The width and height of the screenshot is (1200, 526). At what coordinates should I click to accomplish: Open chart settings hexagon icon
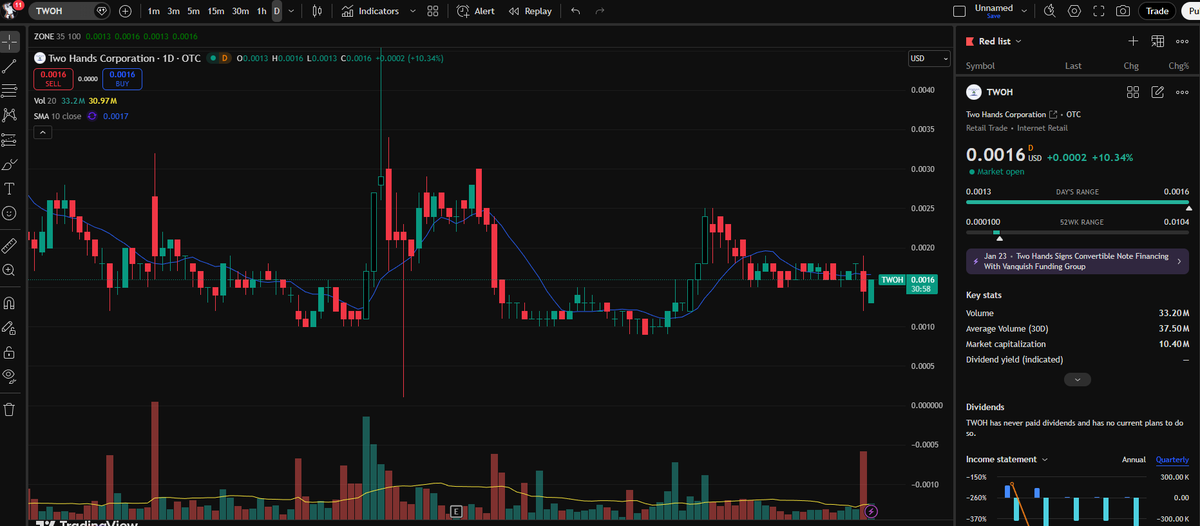(1074, 11)
